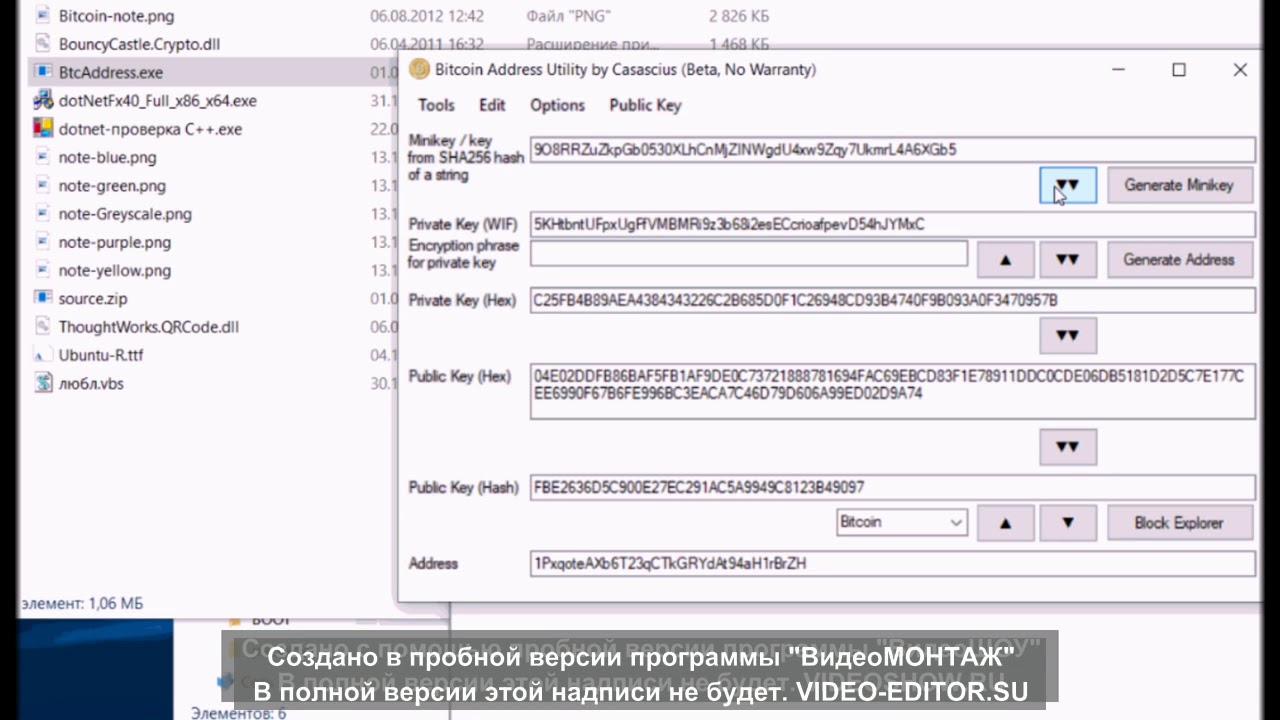Open the Bitcoin currency type dropdown
This screenshot has width=1280, height=720.
[901, 522]
